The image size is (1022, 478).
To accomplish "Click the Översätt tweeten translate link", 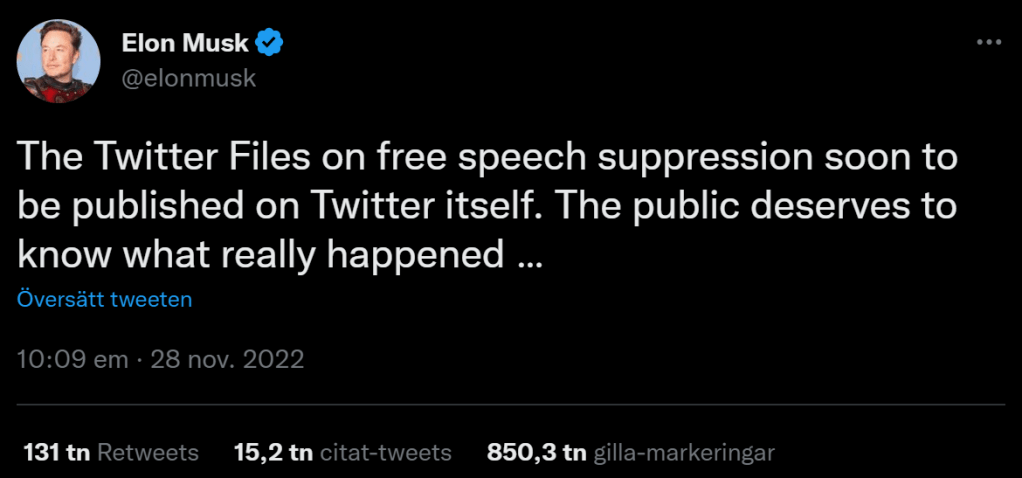I will tap(104, 299).
